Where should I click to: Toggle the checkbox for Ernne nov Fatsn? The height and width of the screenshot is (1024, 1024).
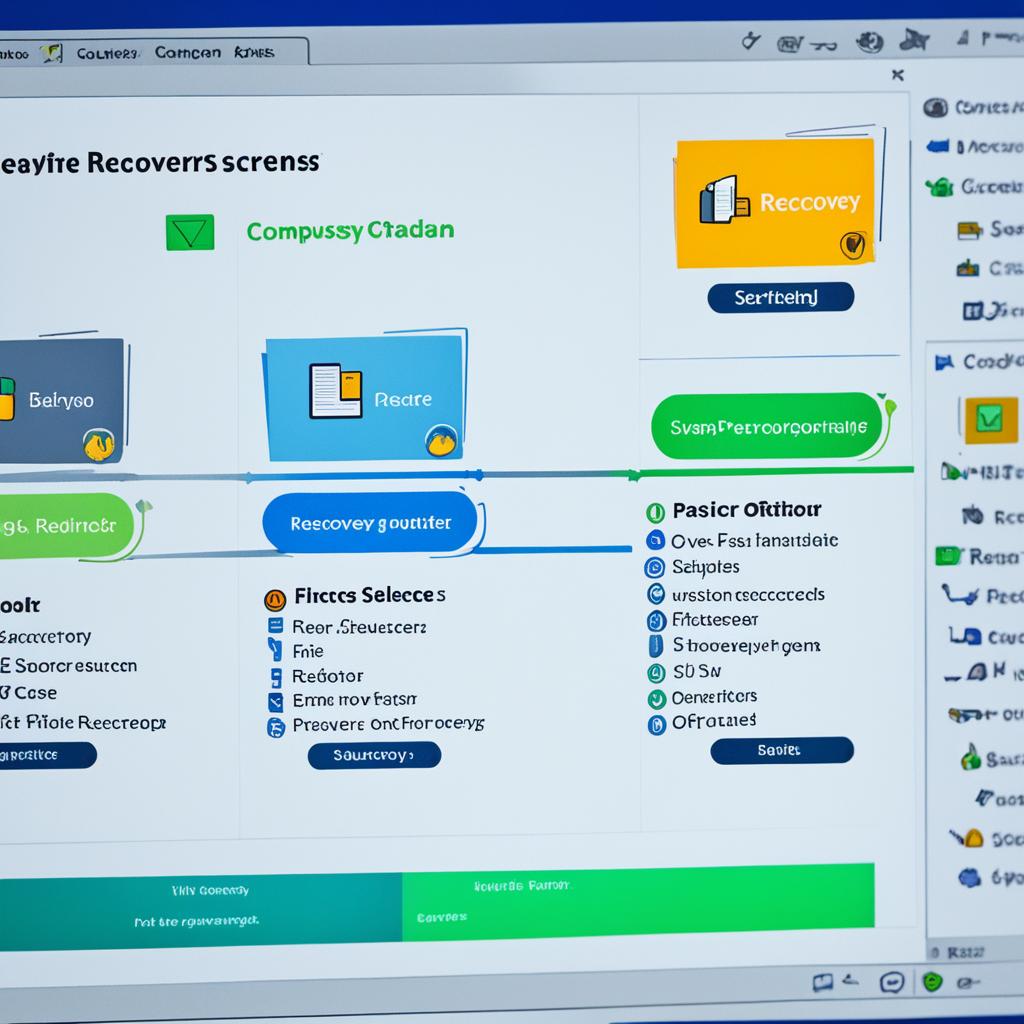click(276, 702)
